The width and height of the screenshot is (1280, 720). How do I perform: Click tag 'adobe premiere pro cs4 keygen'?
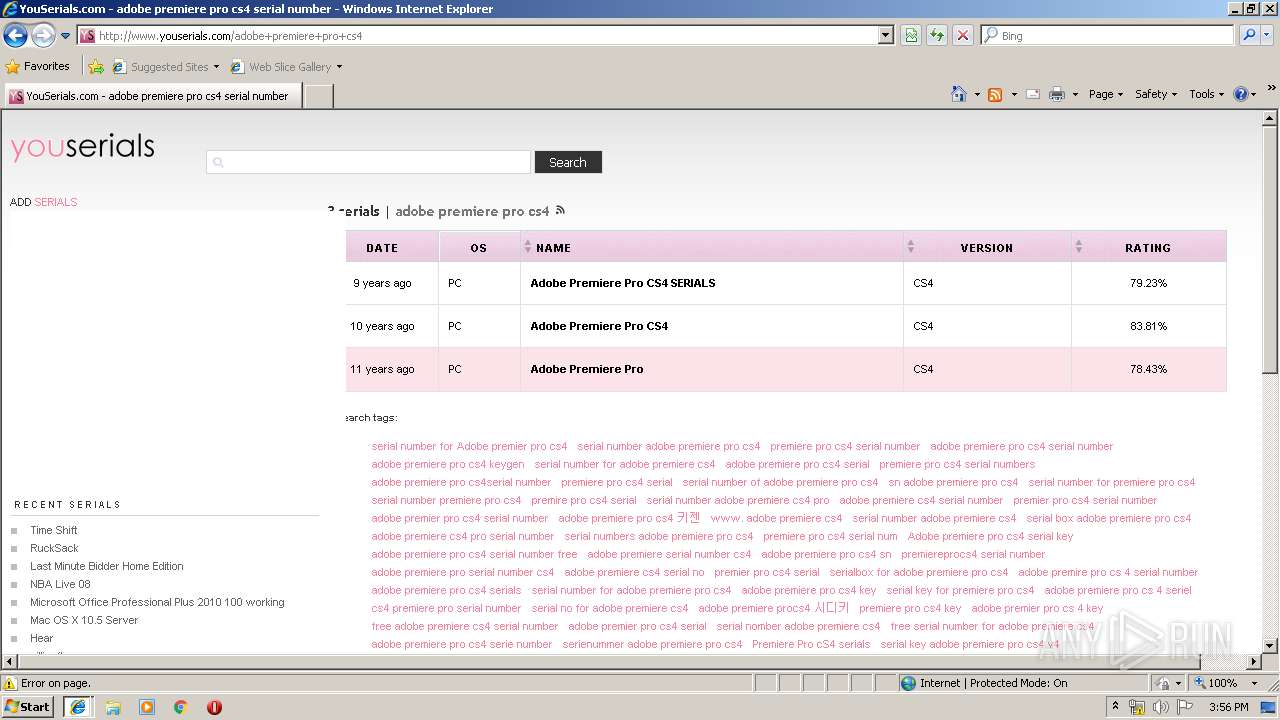tap(448, 464)
